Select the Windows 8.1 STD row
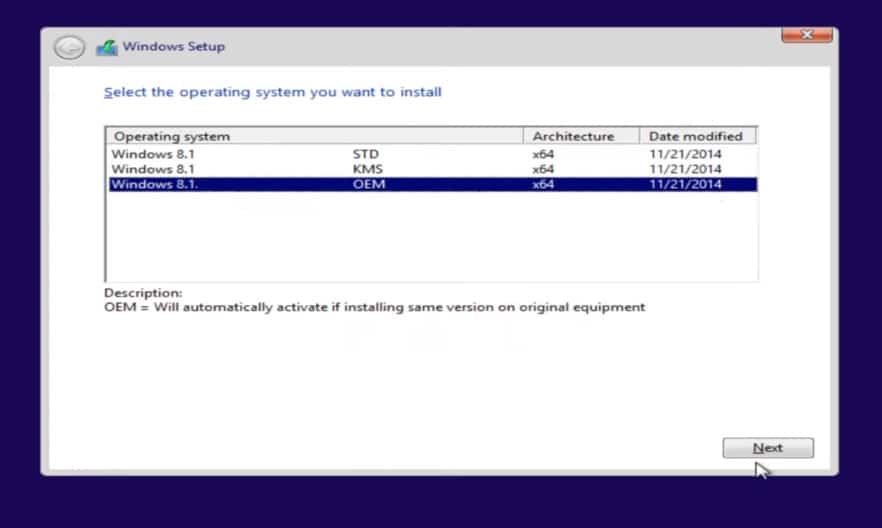The height and width of the screenshot is (528, 882). (x=432, y=154)
